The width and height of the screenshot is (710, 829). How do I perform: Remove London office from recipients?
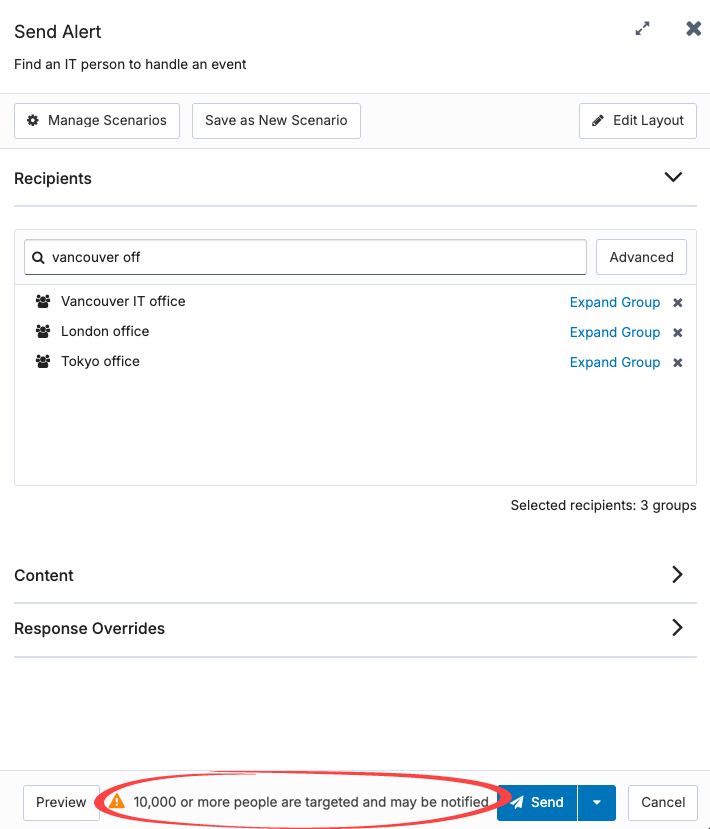pos(677,333)
